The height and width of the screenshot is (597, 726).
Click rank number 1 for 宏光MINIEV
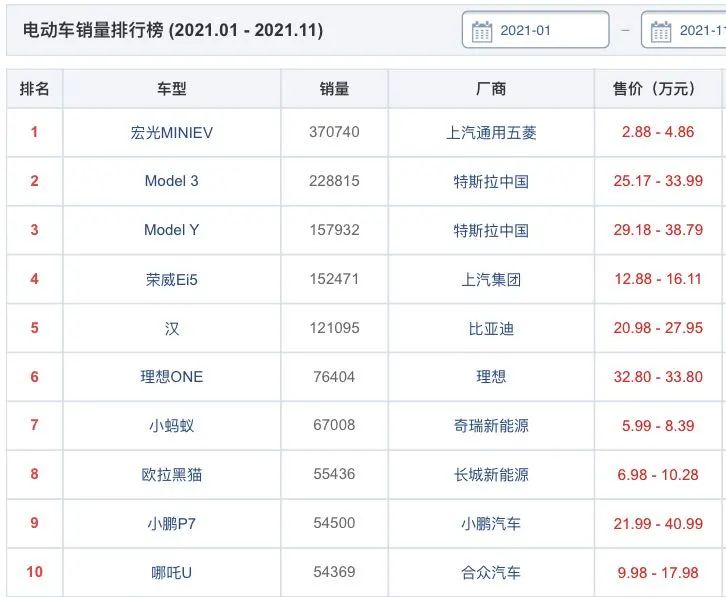(x=34, y=132)
